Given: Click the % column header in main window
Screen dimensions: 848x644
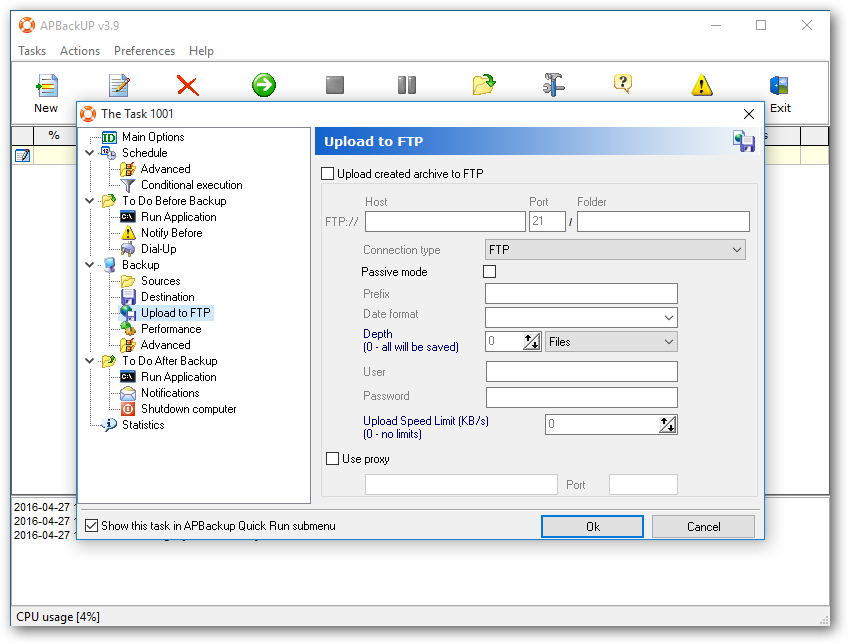Looking at the screenshot, I should point(54,135).
